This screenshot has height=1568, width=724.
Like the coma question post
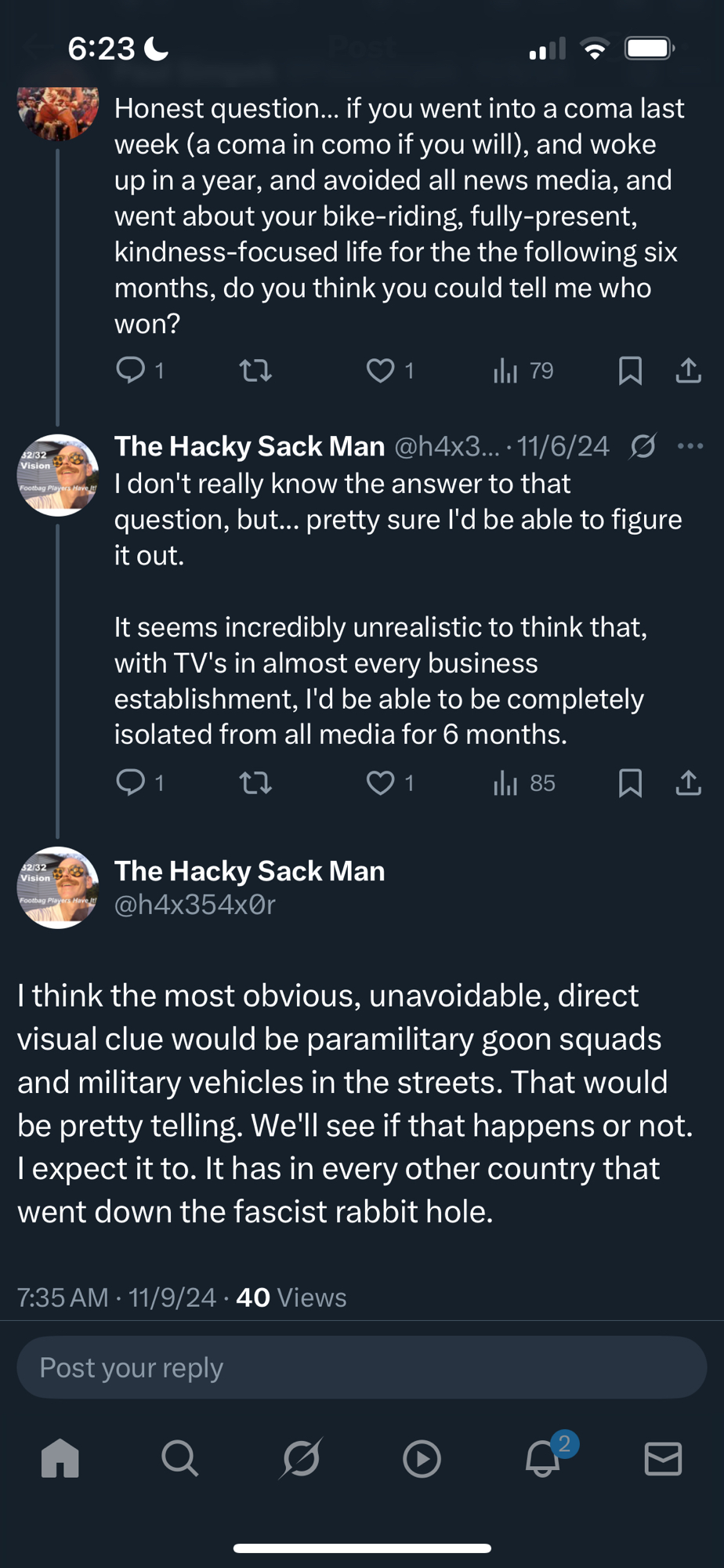point(381,369)
